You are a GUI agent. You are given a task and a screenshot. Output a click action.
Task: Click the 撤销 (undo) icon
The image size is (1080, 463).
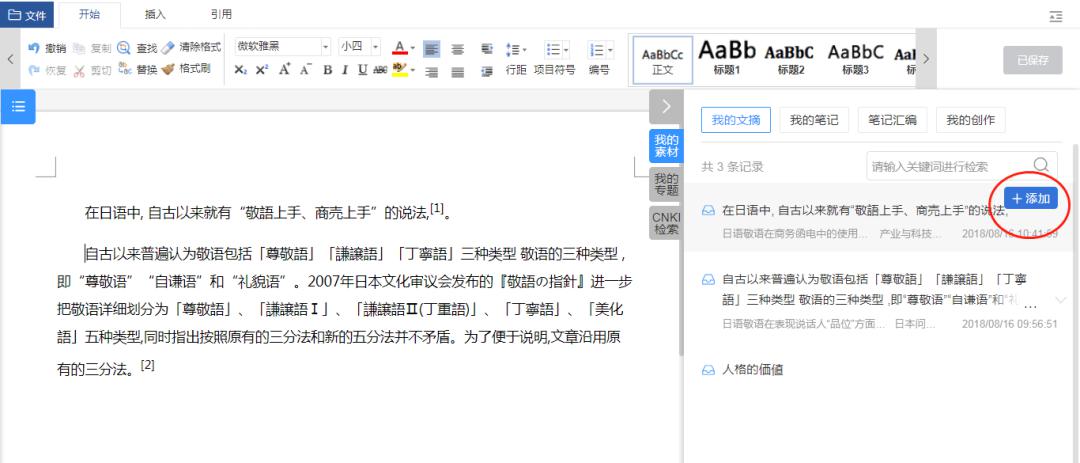(x=34, y=48)
